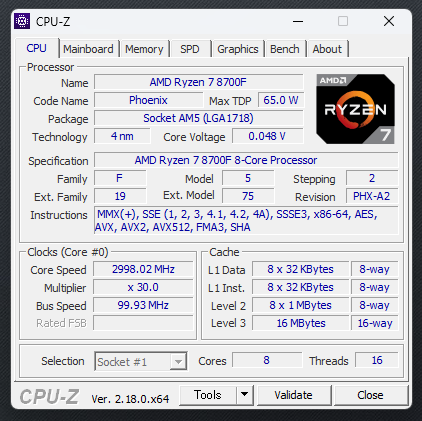Click the Validate button

click(294, 395)
